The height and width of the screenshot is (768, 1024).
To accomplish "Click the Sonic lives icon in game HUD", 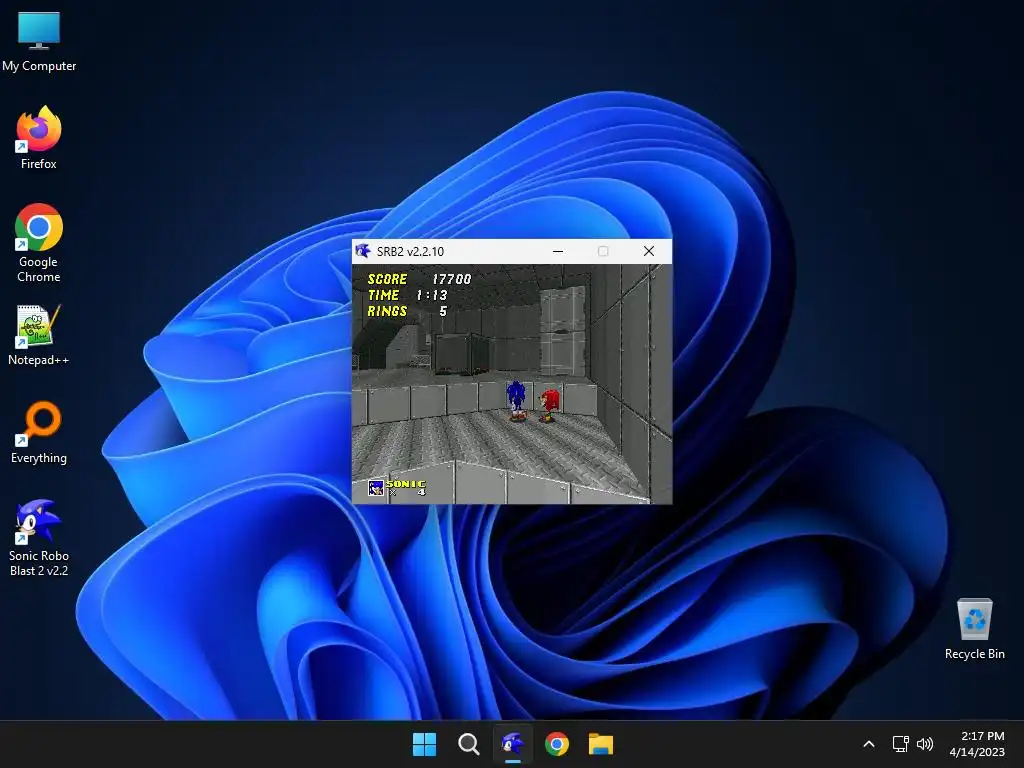I will pos(376,487).
